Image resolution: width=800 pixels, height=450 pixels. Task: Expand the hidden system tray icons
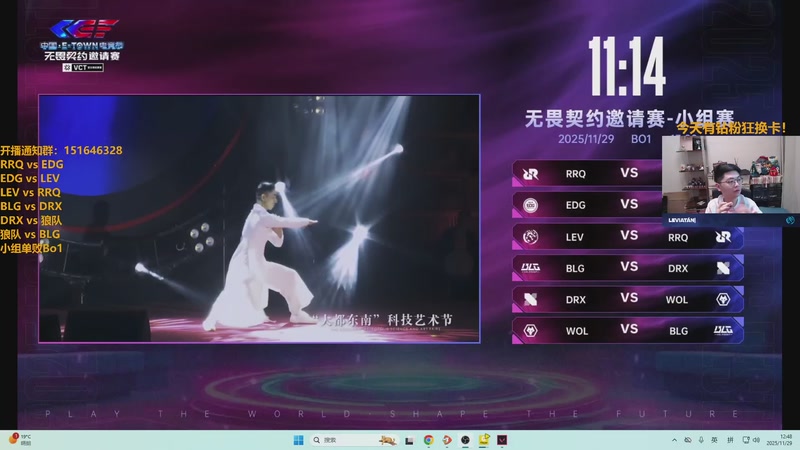pyautogui.click(x=674, y=440)
